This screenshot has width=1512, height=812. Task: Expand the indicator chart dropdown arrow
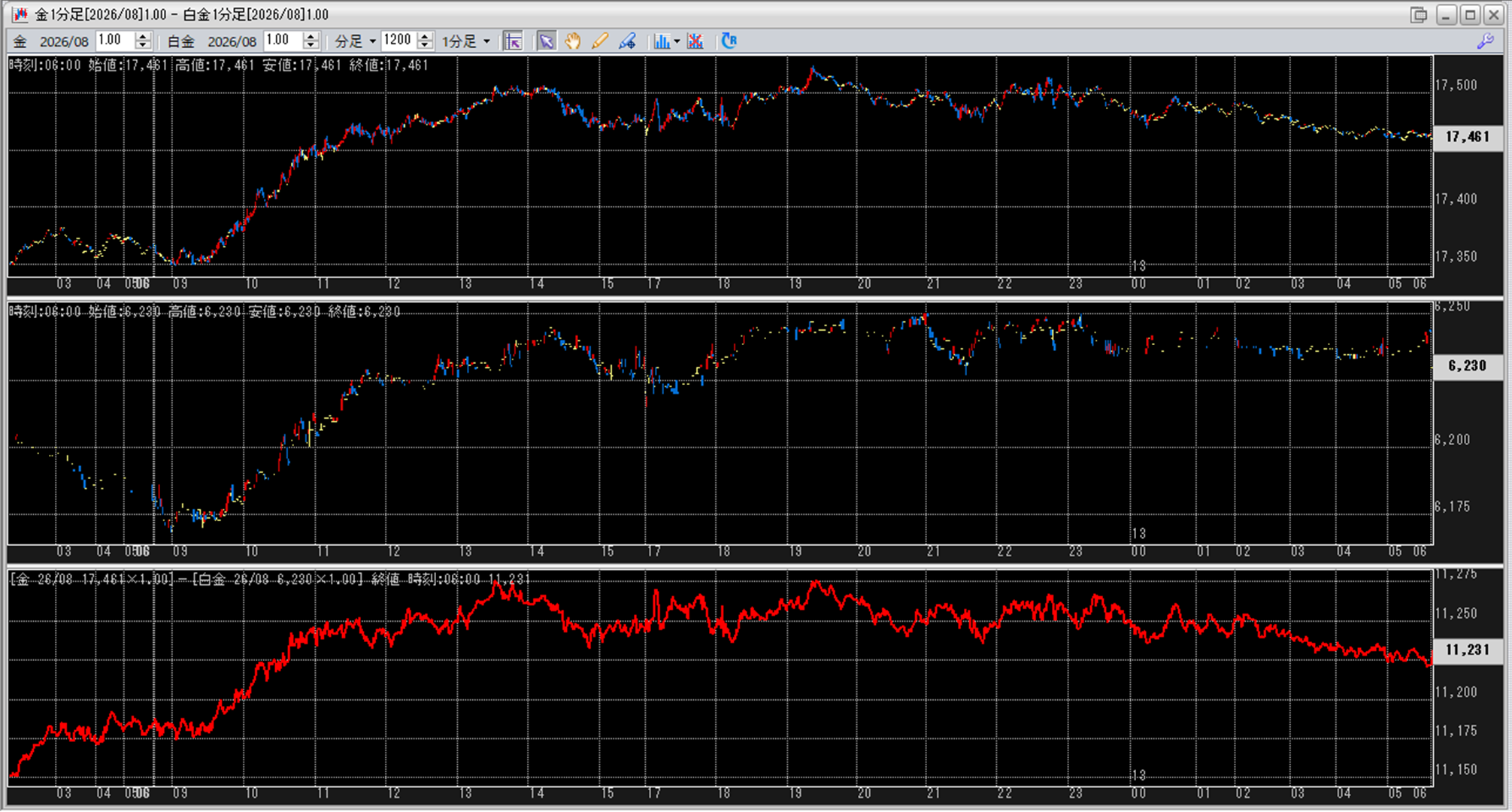pos(677,41)
